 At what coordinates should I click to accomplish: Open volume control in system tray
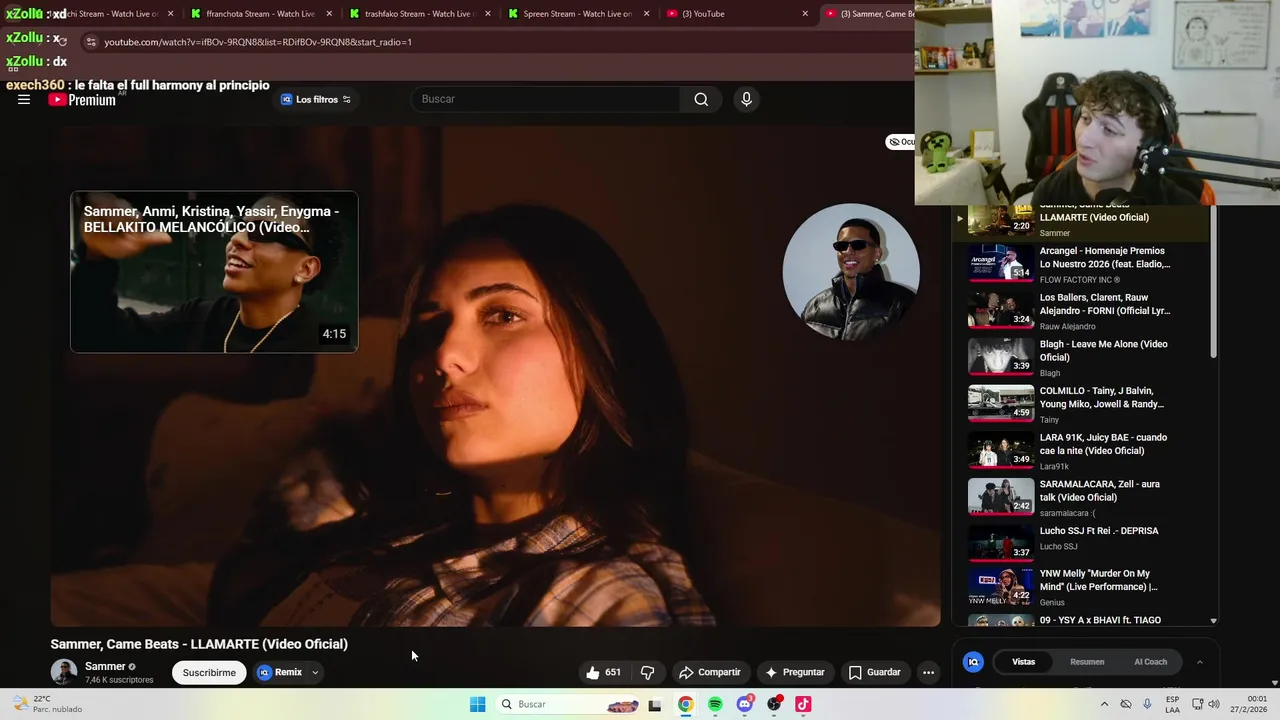(1215, 704)
